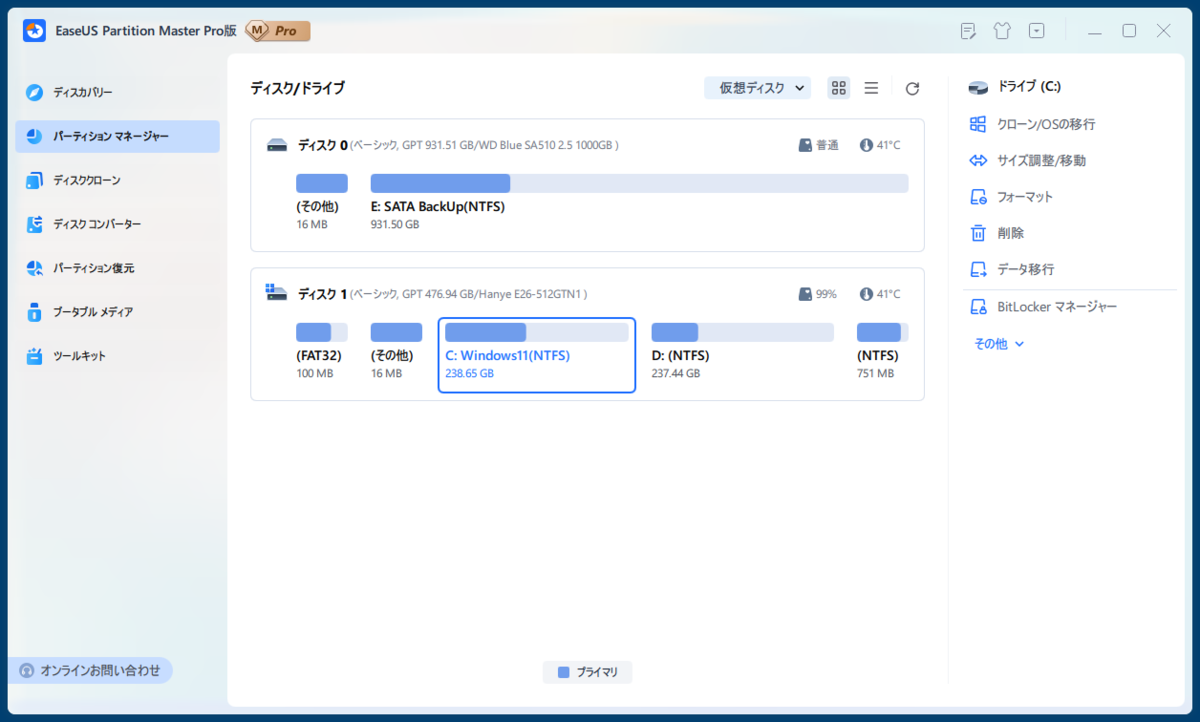Click the ドライブ (C:) header
Viewport: 1200px width, 722px height.
click(x=1015, y=87)
